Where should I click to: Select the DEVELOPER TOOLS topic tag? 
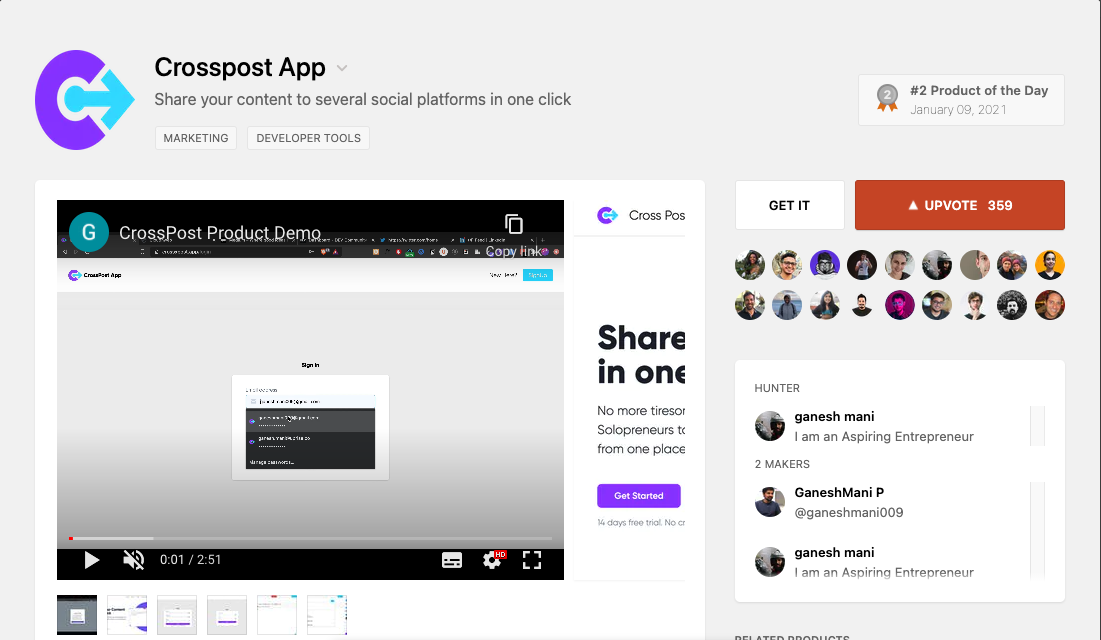tap(308, 138)
